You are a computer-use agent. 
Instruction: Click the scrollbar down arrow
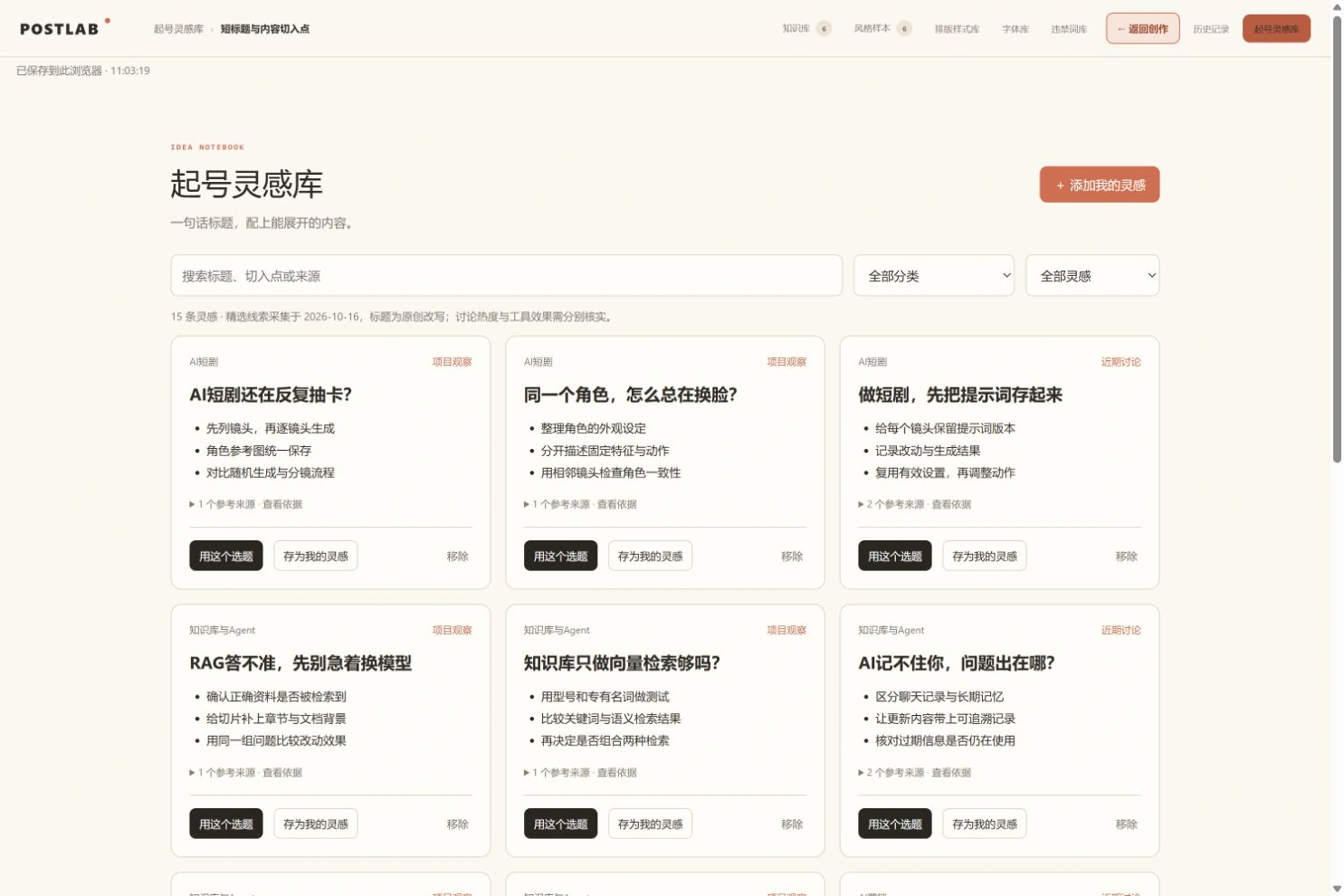(1337, 889)
